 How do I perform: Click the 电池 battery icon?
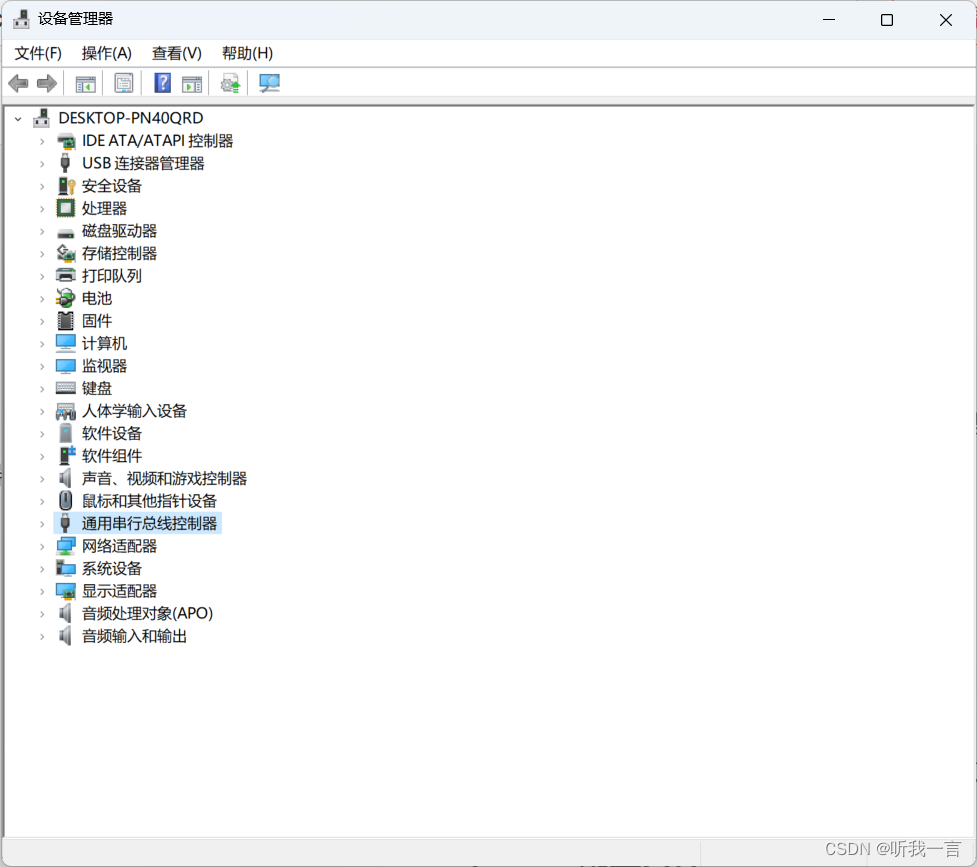(x=65, y=298)
